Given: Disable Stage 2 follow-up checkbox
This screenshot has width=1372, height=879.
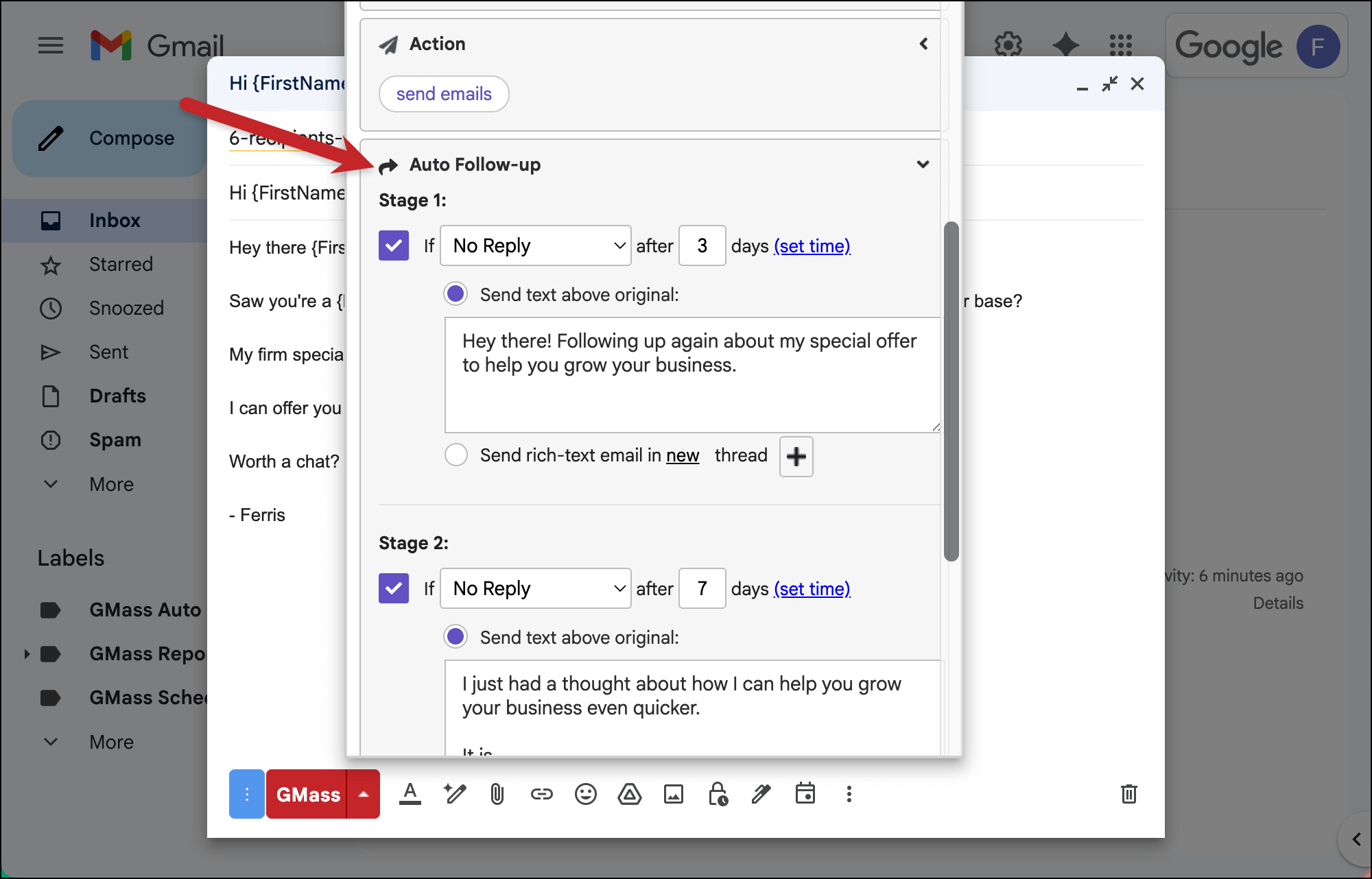Looking at the screenshot, I should point(393,588).
